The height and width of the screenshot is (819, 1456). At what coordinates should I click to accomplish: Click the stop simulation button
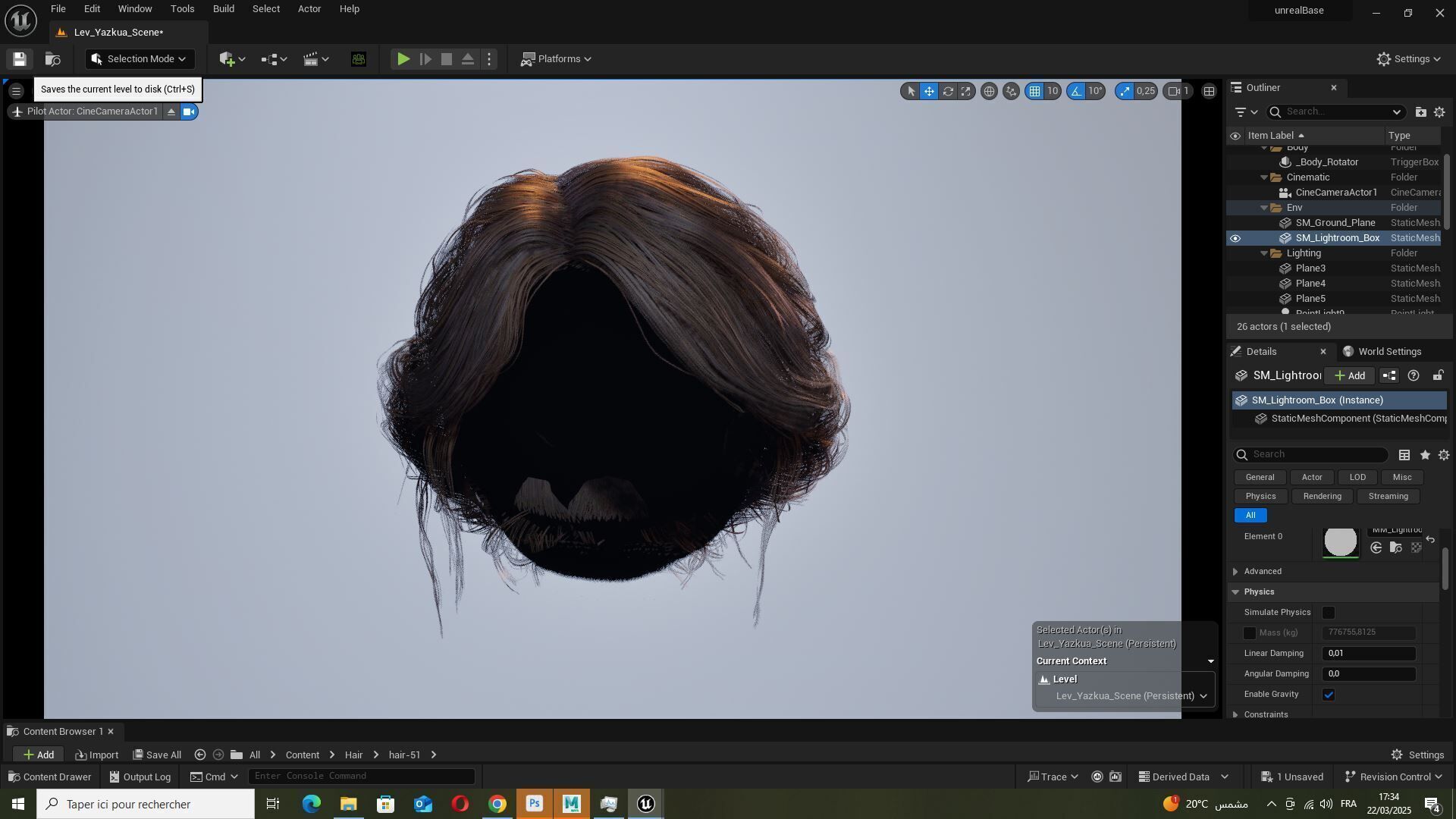click(447, 59)
